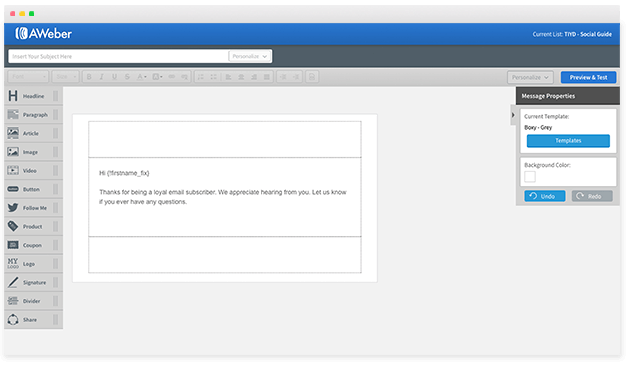Select the Paragraph block icon

coord(13,115)
